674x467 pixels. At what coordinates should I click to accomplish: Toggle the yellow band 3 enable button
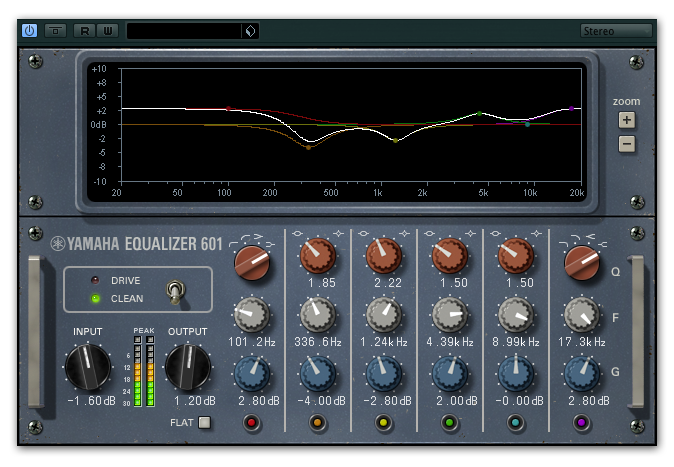[x=383, y=423]
